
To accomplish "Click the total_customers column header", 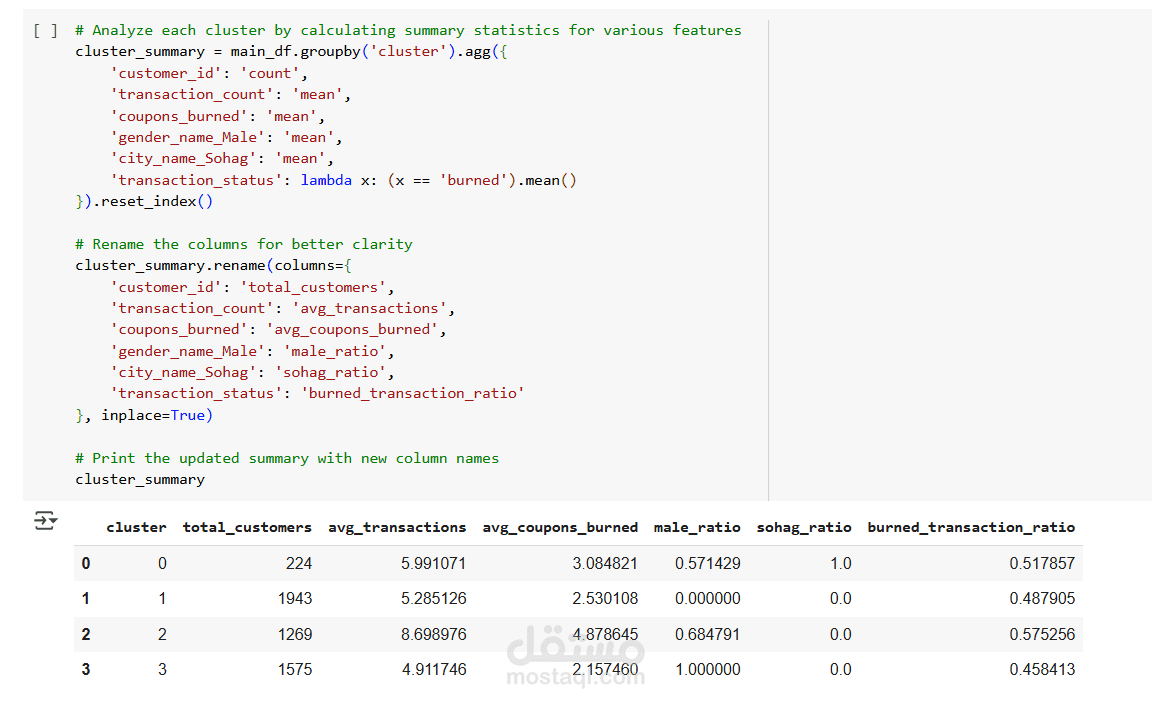I will pos(247,527).
